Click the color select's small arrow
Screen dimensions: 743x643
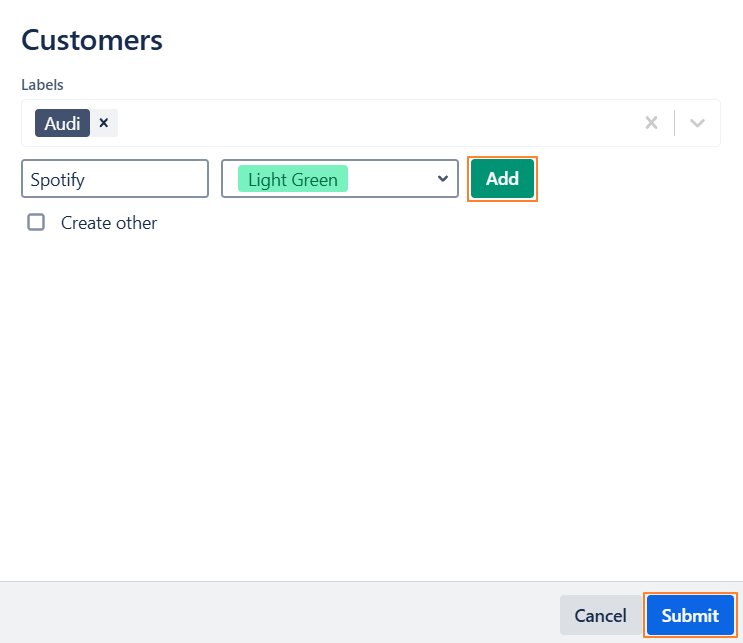pos(443,179)
